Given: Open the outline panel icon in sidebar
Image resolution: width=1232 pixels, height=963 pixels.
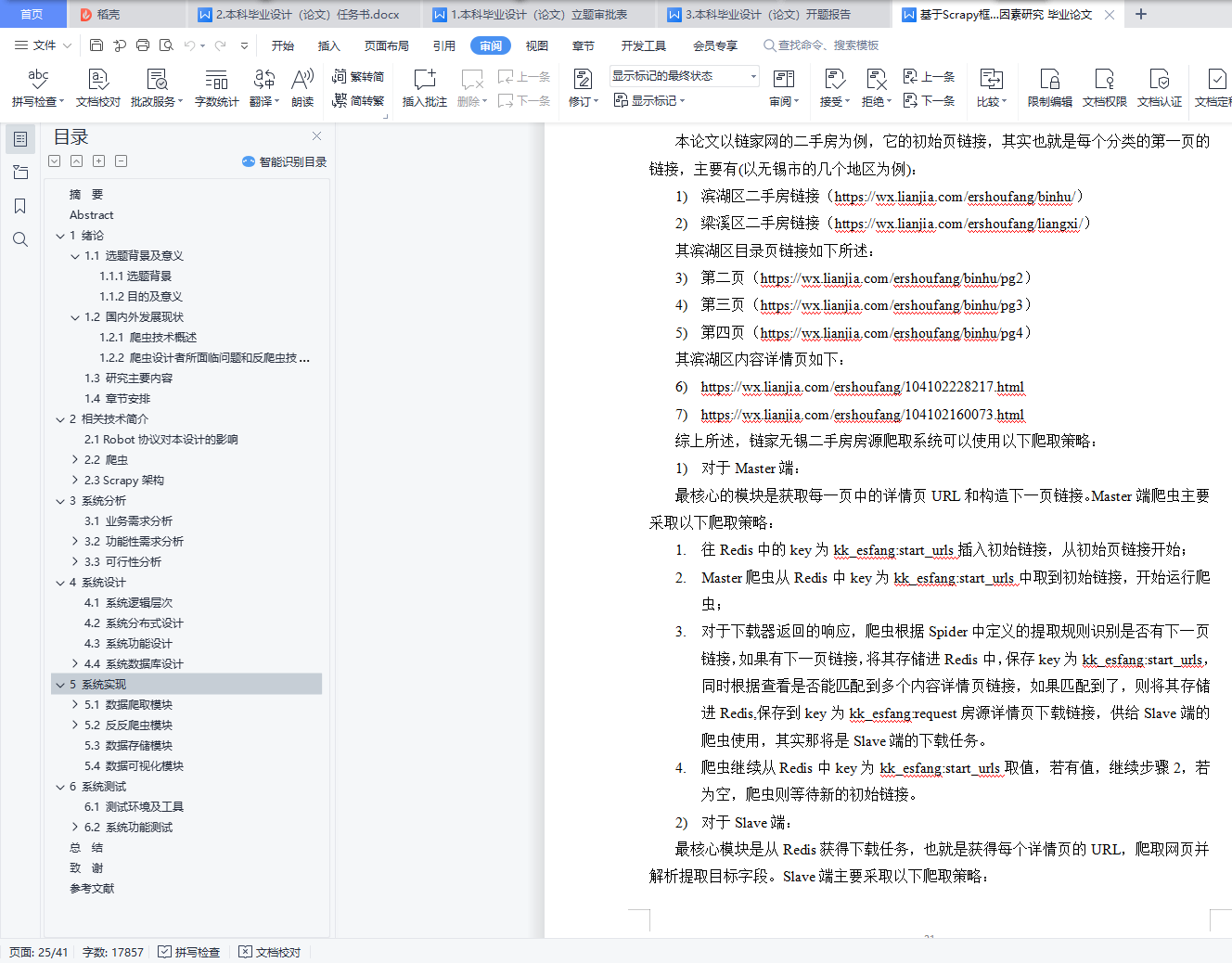Looking at the screenshot, I should pyautogui.click(x=20, y=139).
